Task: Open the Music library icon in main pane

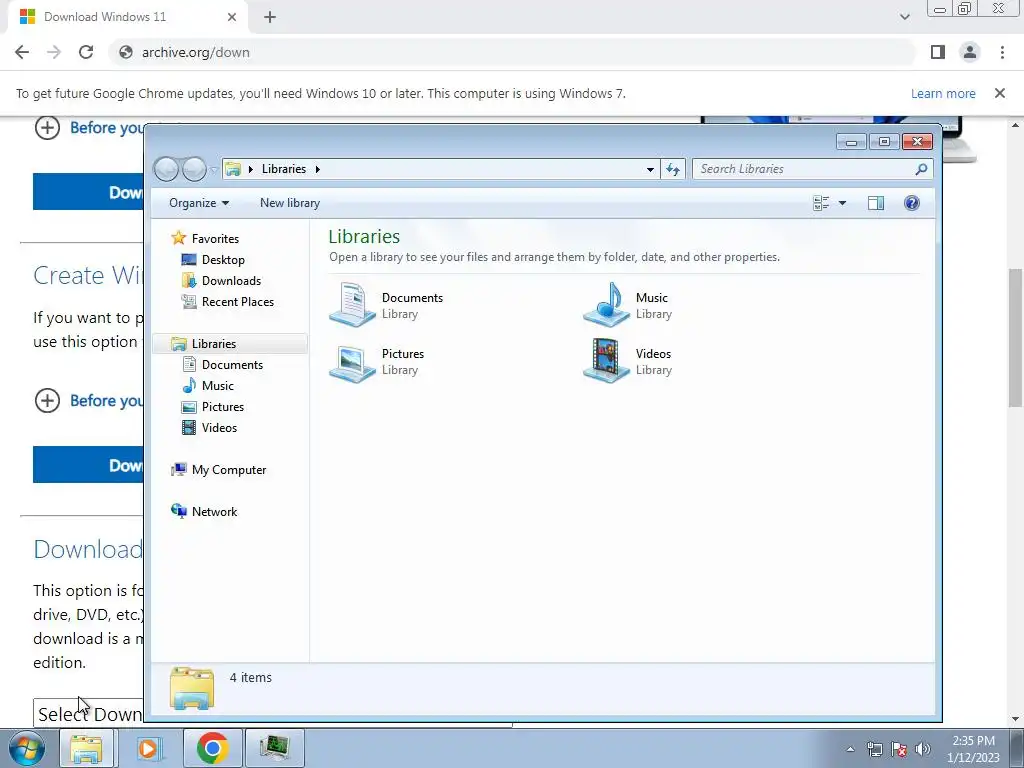Action: tap(606, 305)
